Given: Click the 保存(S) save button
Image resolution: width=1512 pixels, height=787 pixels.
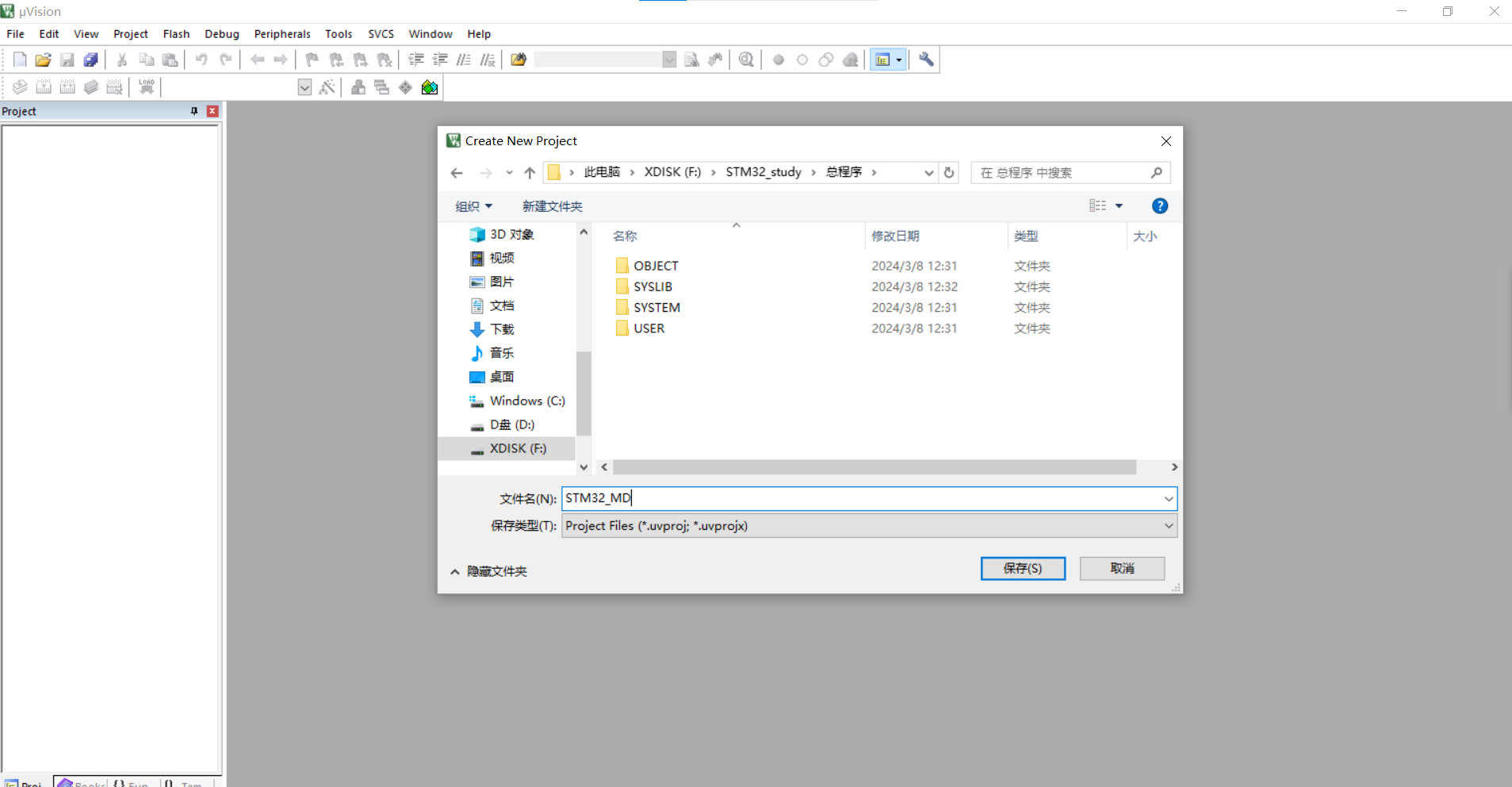Looking at the screenshot, I should pyautogui.click(x=1023, y=568).
